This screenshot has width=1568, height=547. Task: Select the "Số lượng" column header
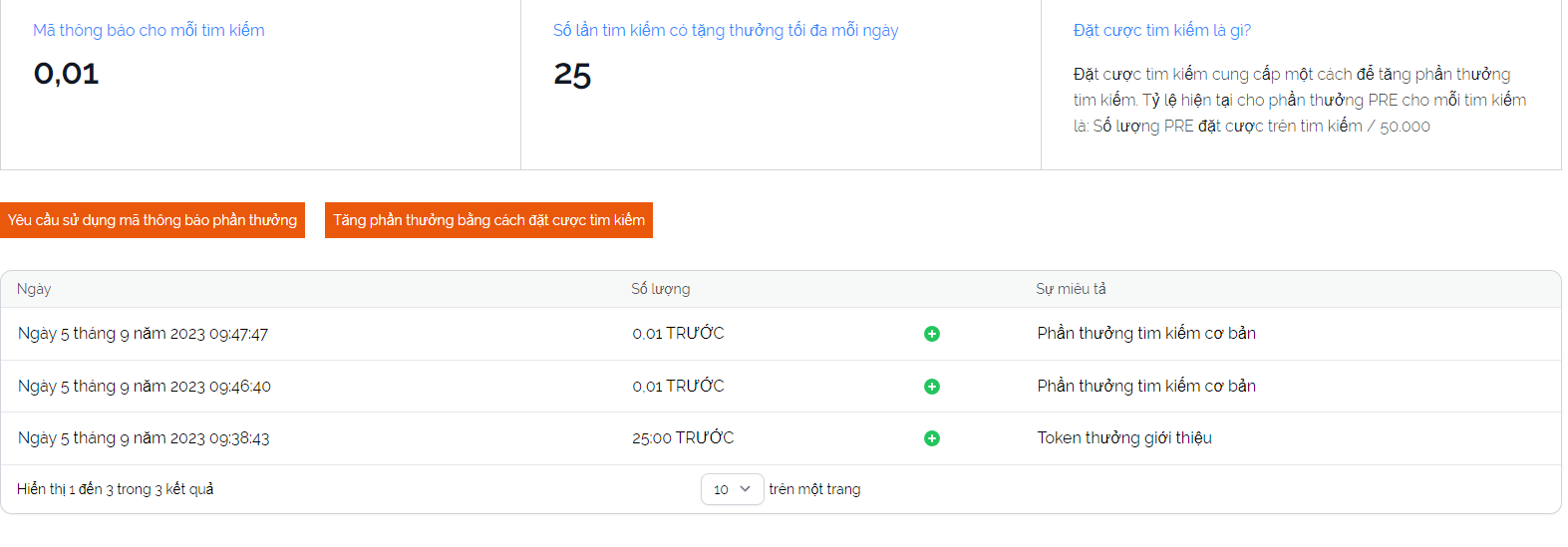[660, 289]
